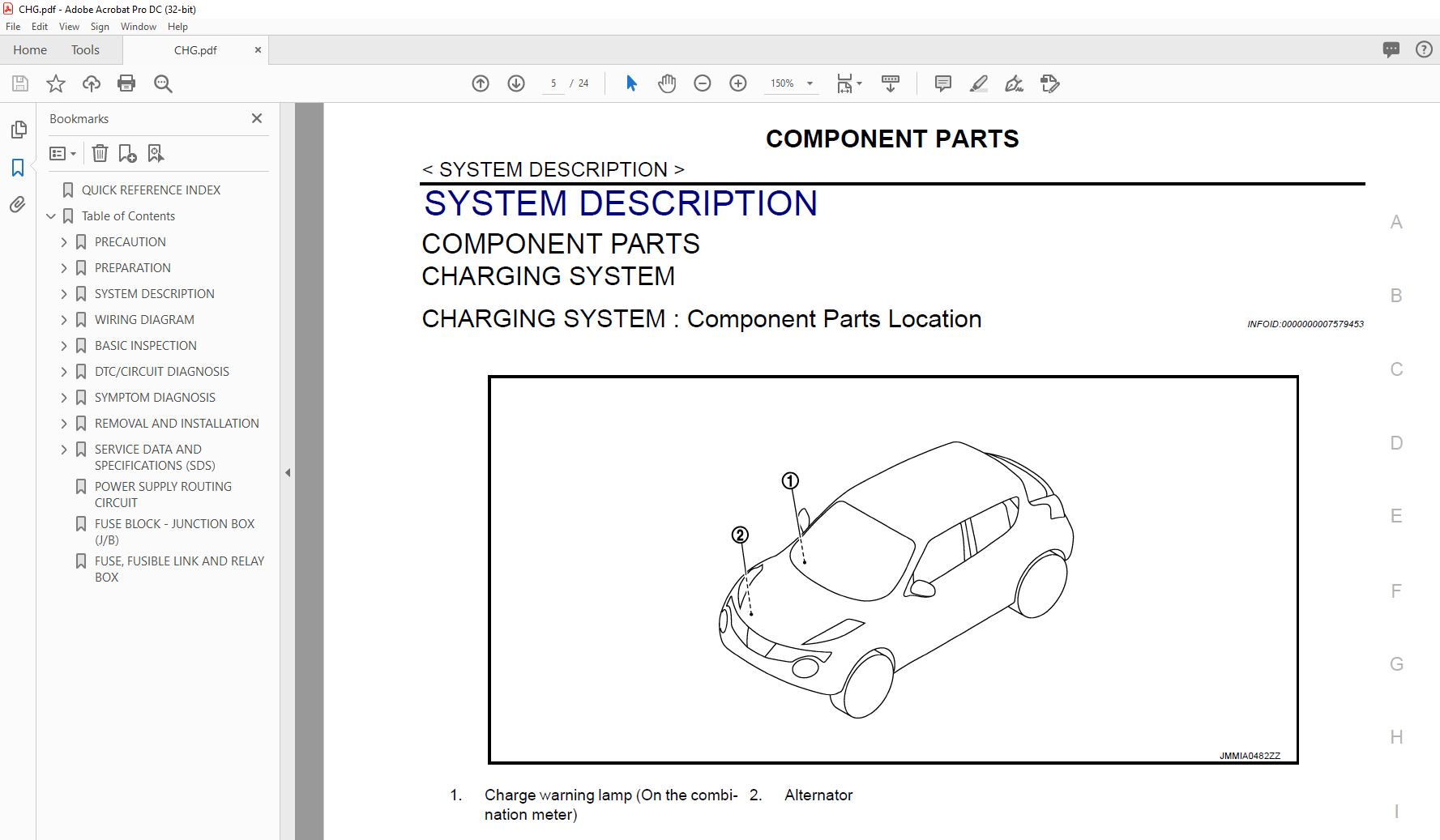Open the find text magnifier tool
Screen dimensions: 1440x840
[x=163, y=83]
